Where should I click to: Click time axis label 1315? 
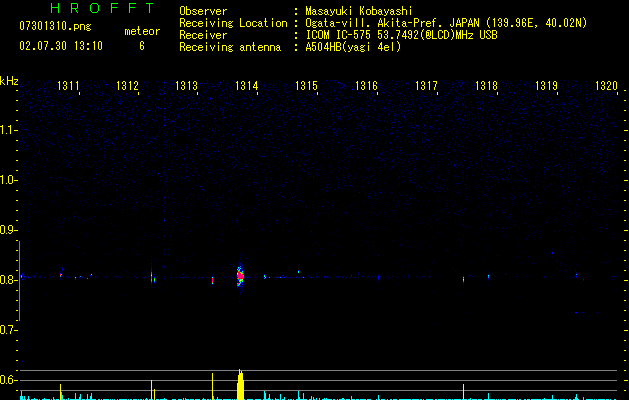(x=306, y=86)
